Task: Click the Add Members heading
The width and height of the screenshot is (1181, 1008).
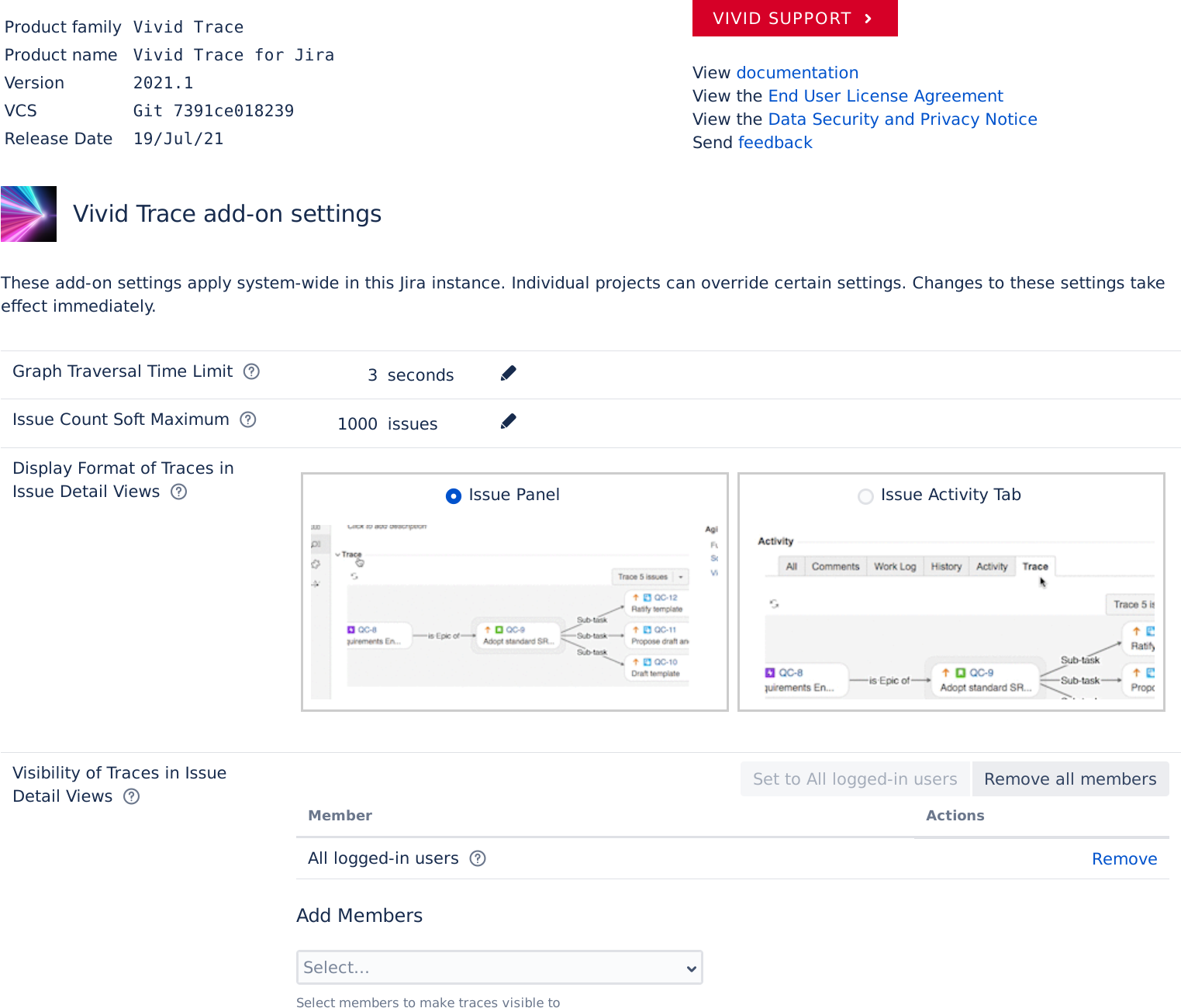Action: pos(359,916)
